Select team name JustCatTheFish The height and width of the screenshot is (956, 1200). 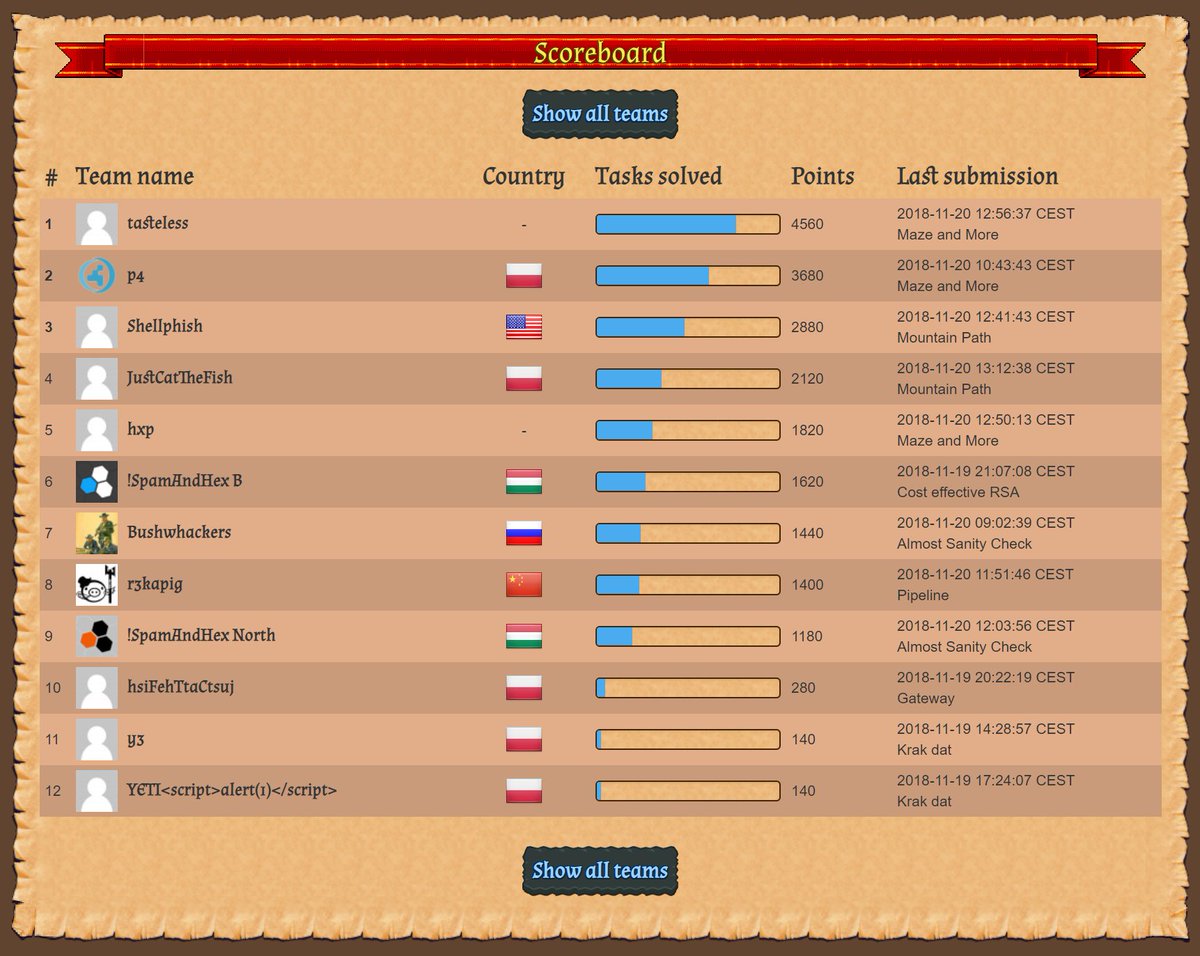[x=180, y=378]
